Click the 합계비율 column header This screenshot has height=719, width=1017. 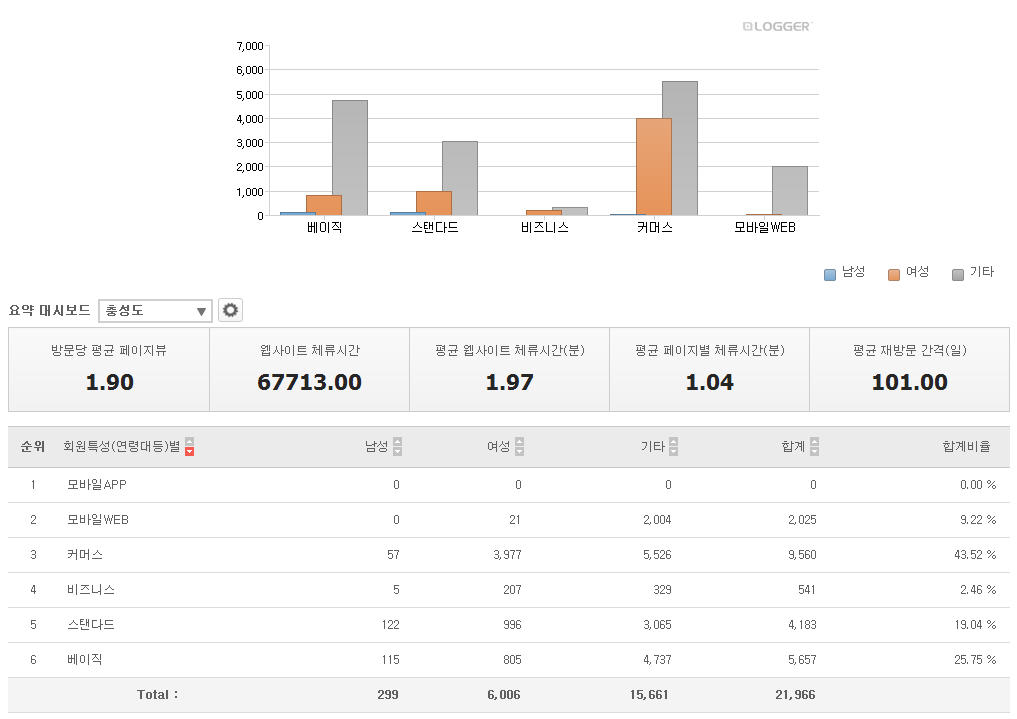(965, 447)
